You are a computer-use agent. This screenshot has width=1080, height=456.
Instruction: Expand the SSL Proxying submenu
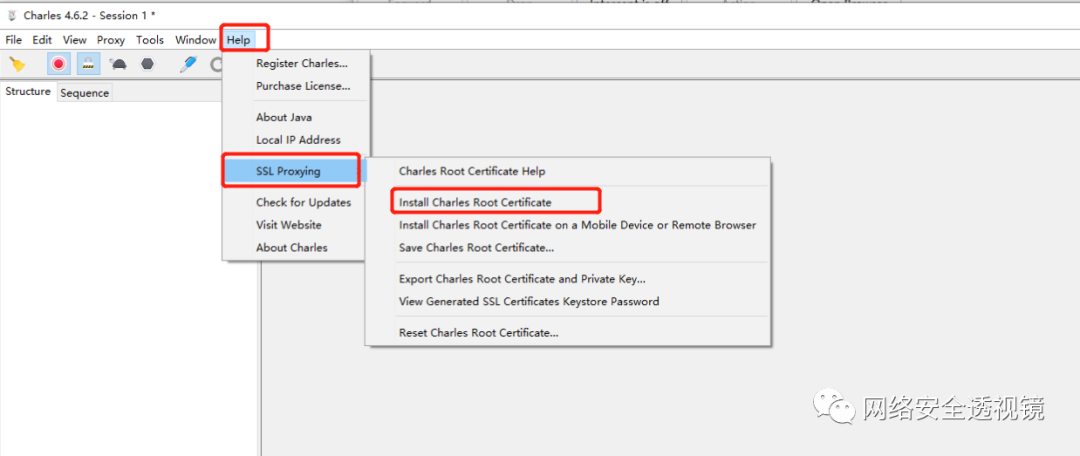(x=294, y=172)
